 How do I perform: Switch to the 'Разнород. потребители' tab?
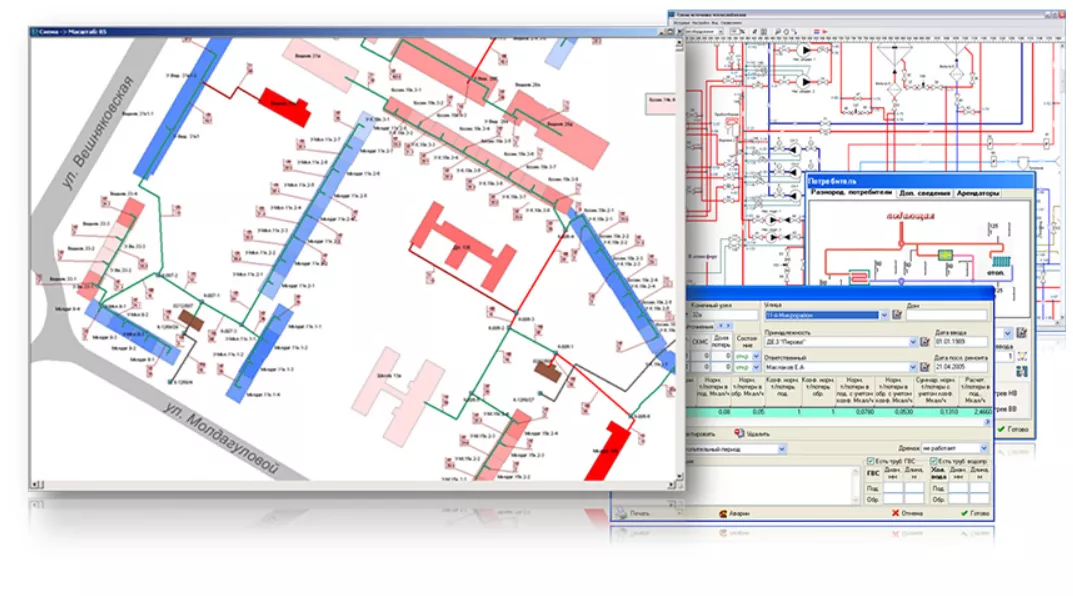[851, 193]
